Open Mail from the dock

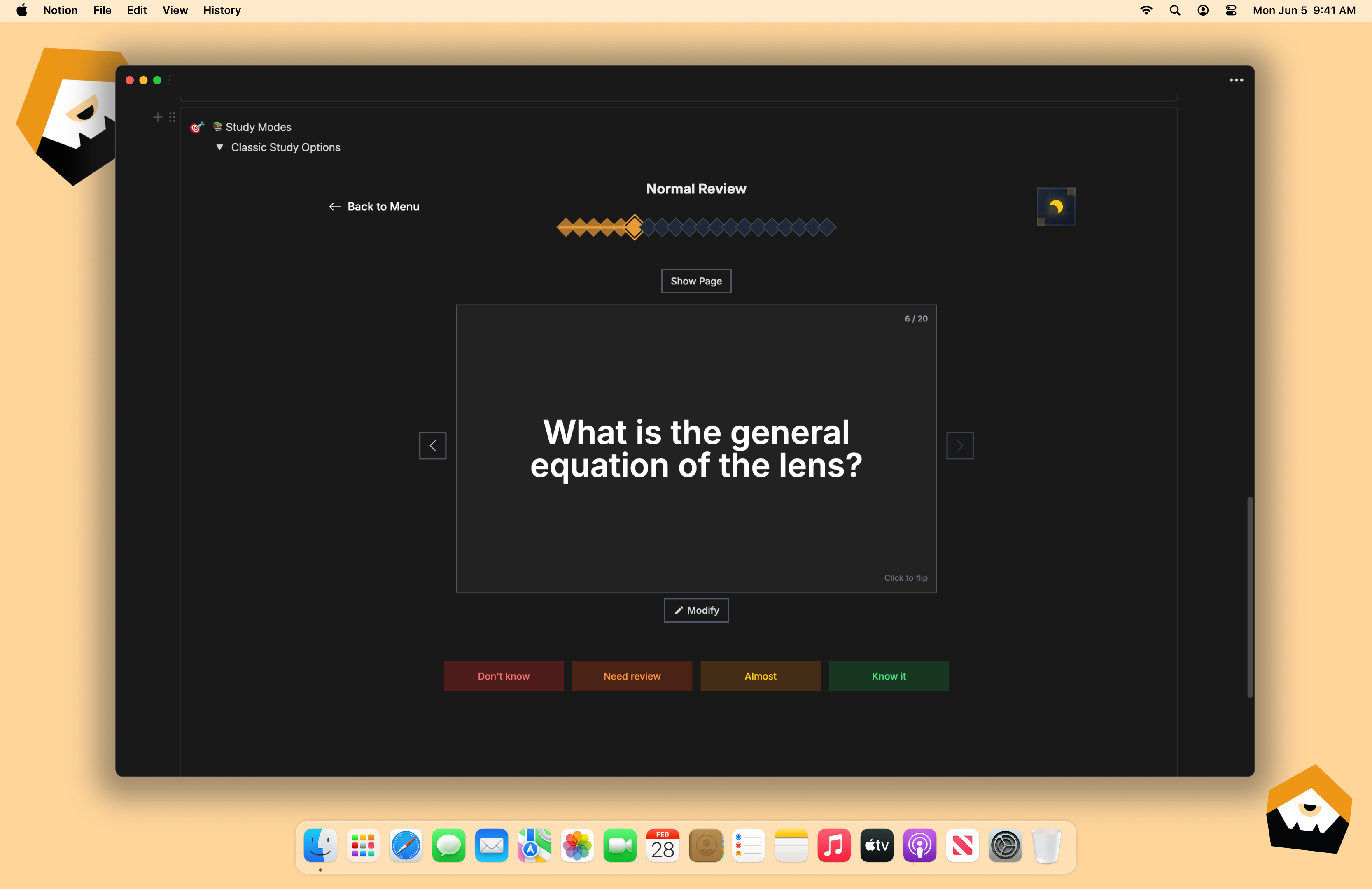(491, 845)
